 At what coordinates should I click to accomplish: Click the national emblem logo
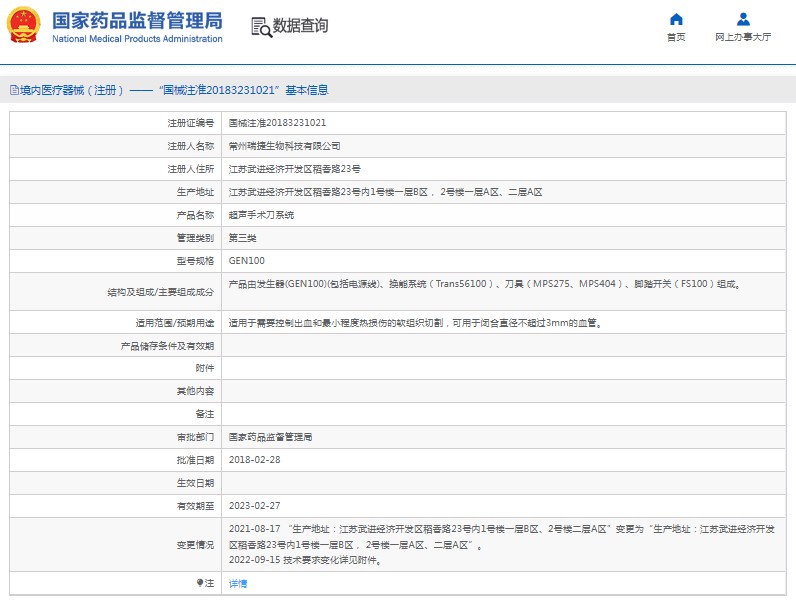[23, 25]
